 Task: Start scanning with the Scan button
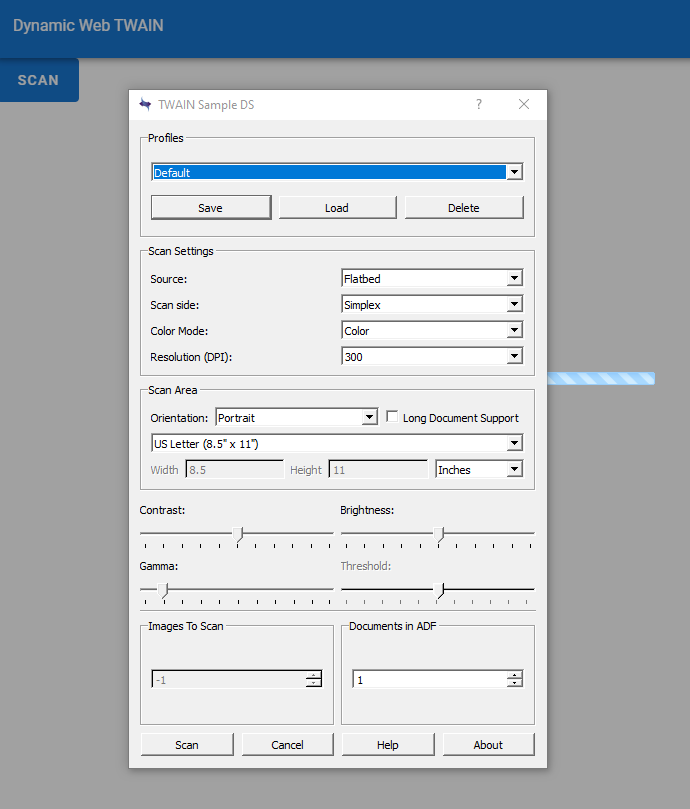[x=187, y=745]
